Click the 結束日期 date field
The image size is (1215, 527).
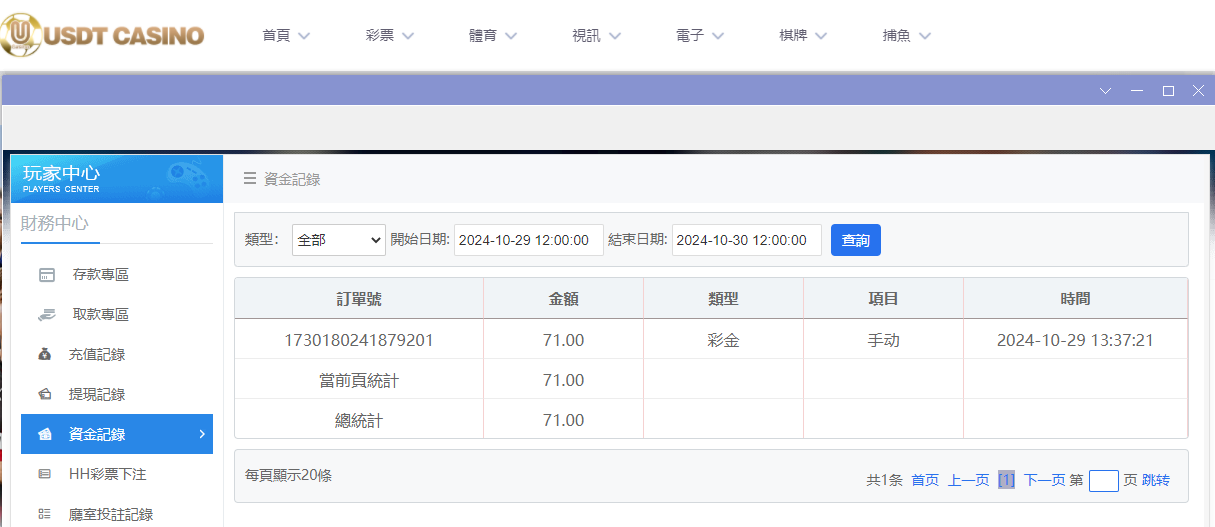pyautogui.click(x=746, y=240)
